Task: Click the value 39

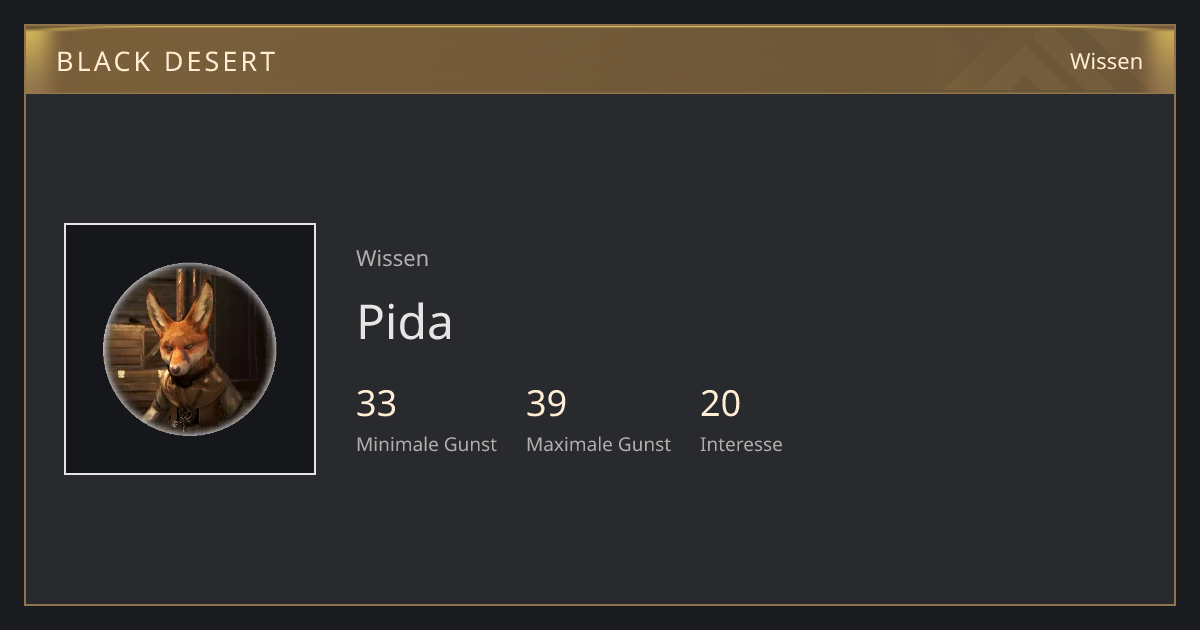Action: pyautogui.click(x=546, y=403)
